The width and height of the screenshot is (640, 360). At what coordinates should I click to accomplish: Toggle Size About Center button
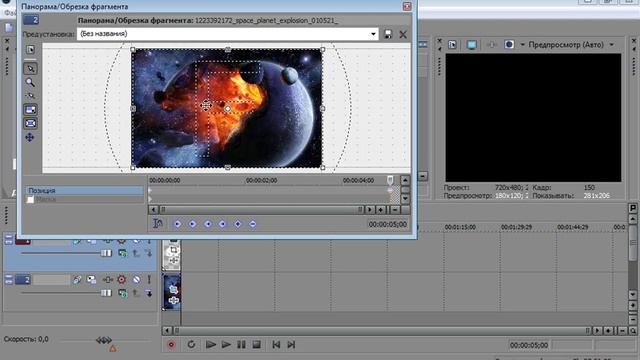click(30, 123)
